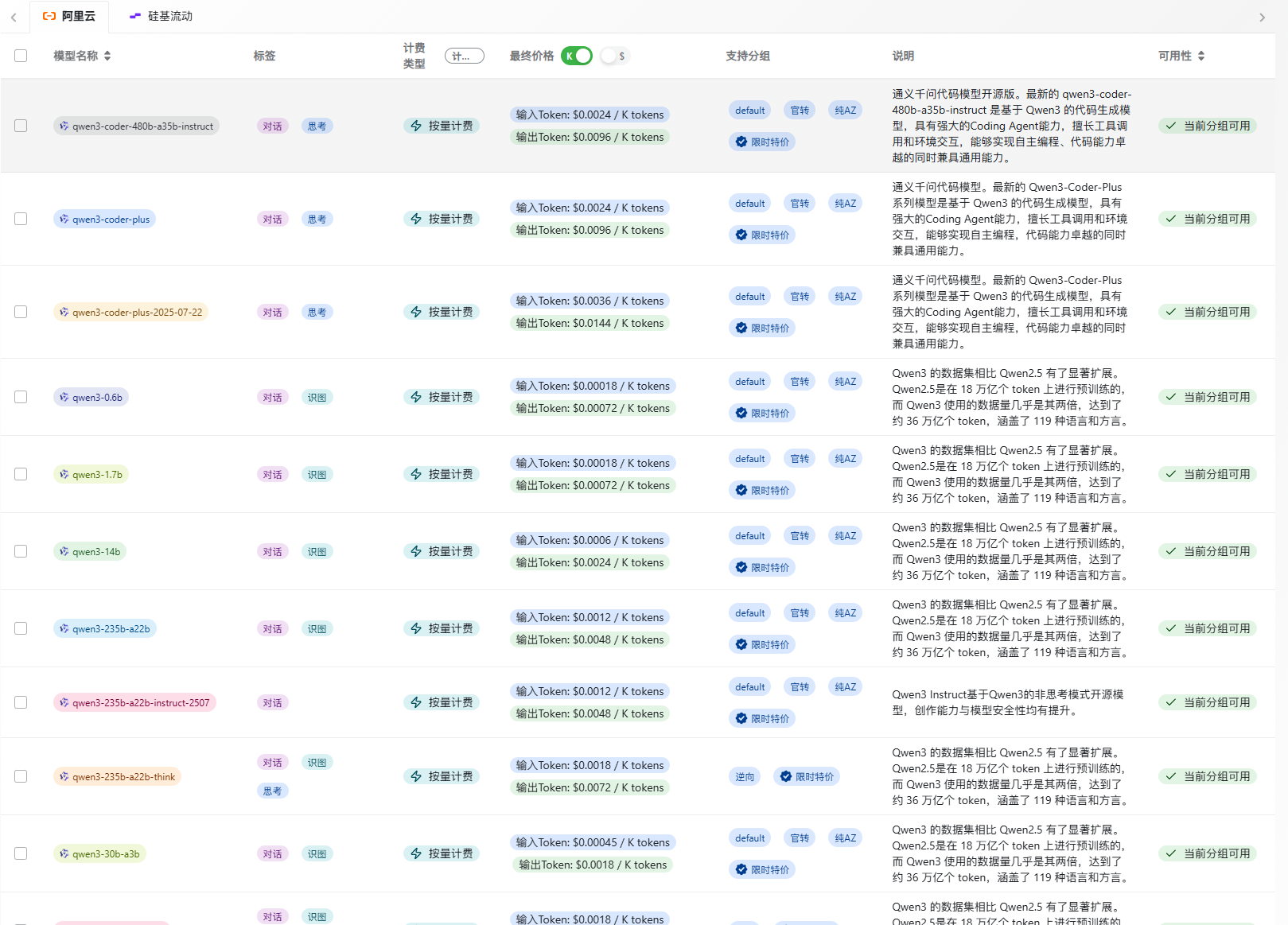Click model logo icon of qwen3-235b-a22b
The image size is (1288, 925).
64,628
